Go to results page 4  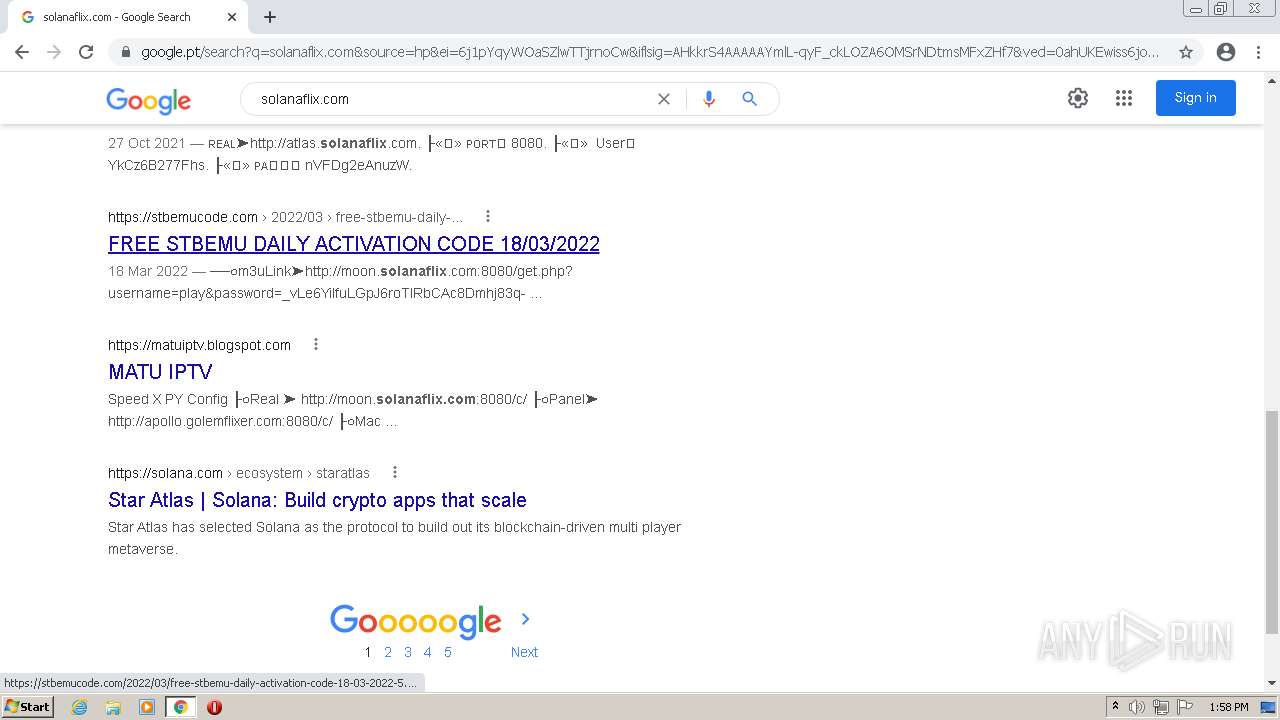pyautogui.click(x=427, y=652)
